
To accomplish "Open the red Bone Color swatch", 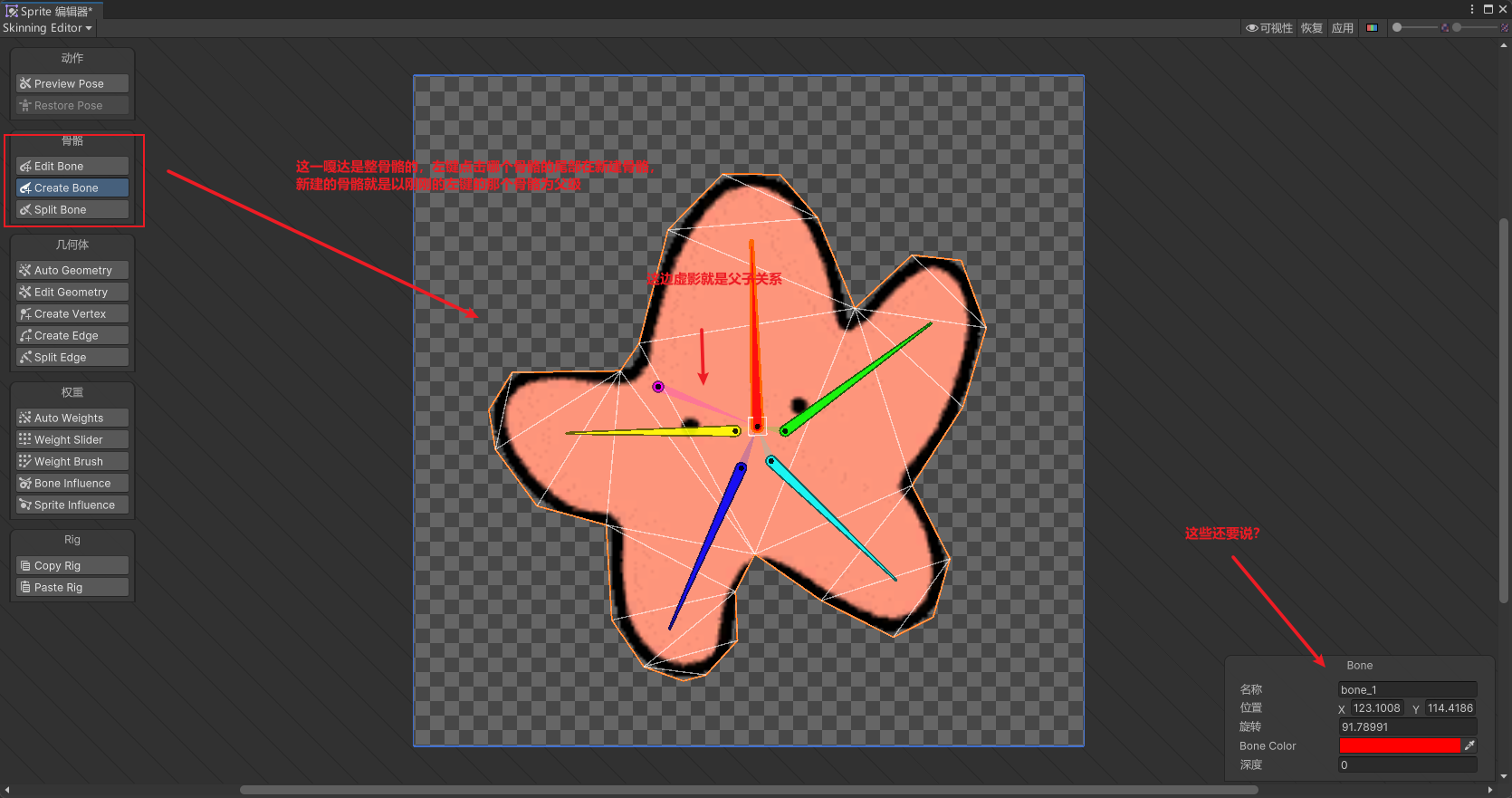I will pos(1399,745).
